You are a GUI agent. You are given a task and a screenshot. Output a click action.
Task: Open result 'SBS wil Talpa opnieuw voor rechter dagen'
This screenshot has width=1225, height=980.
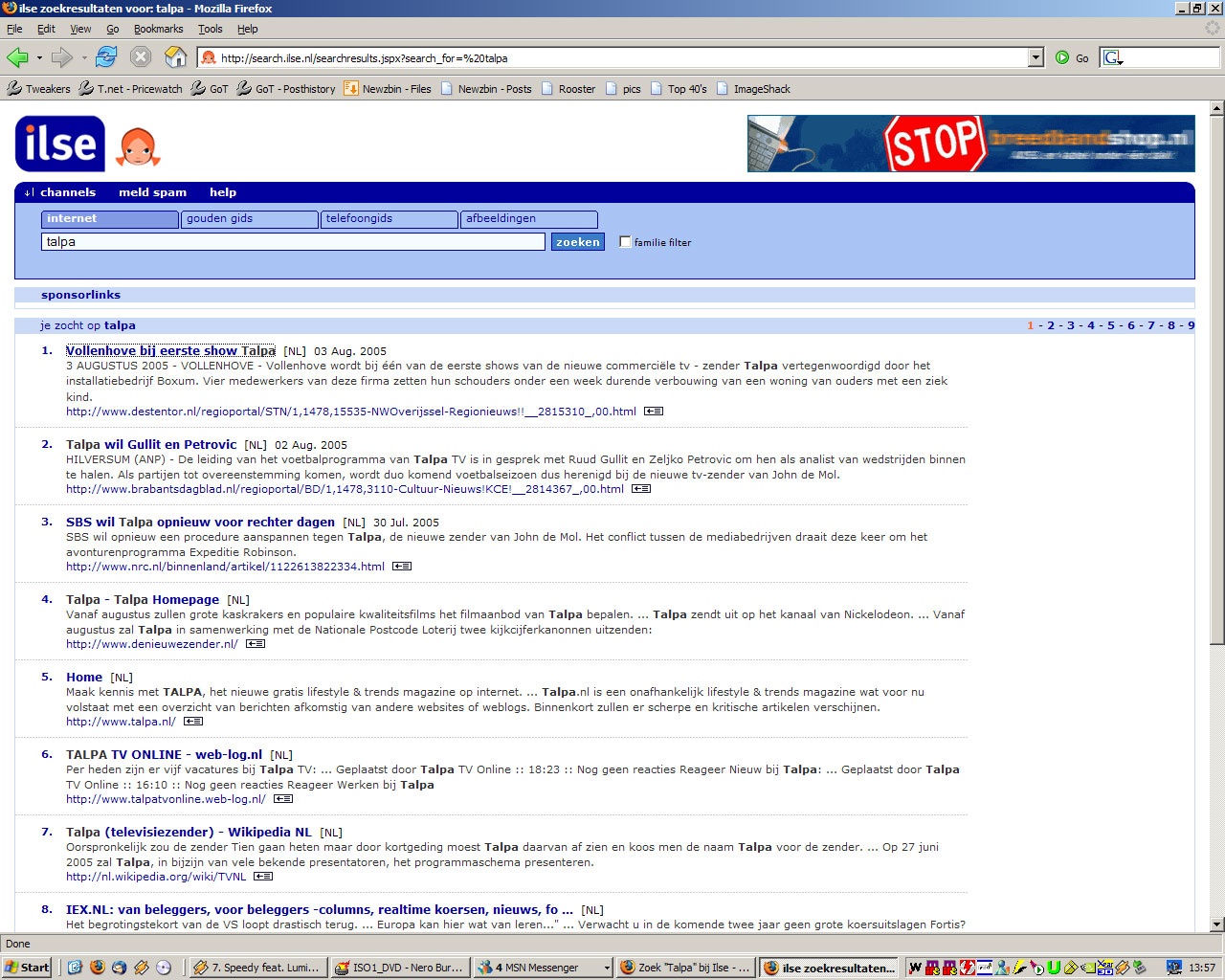[x=200, y=522]
